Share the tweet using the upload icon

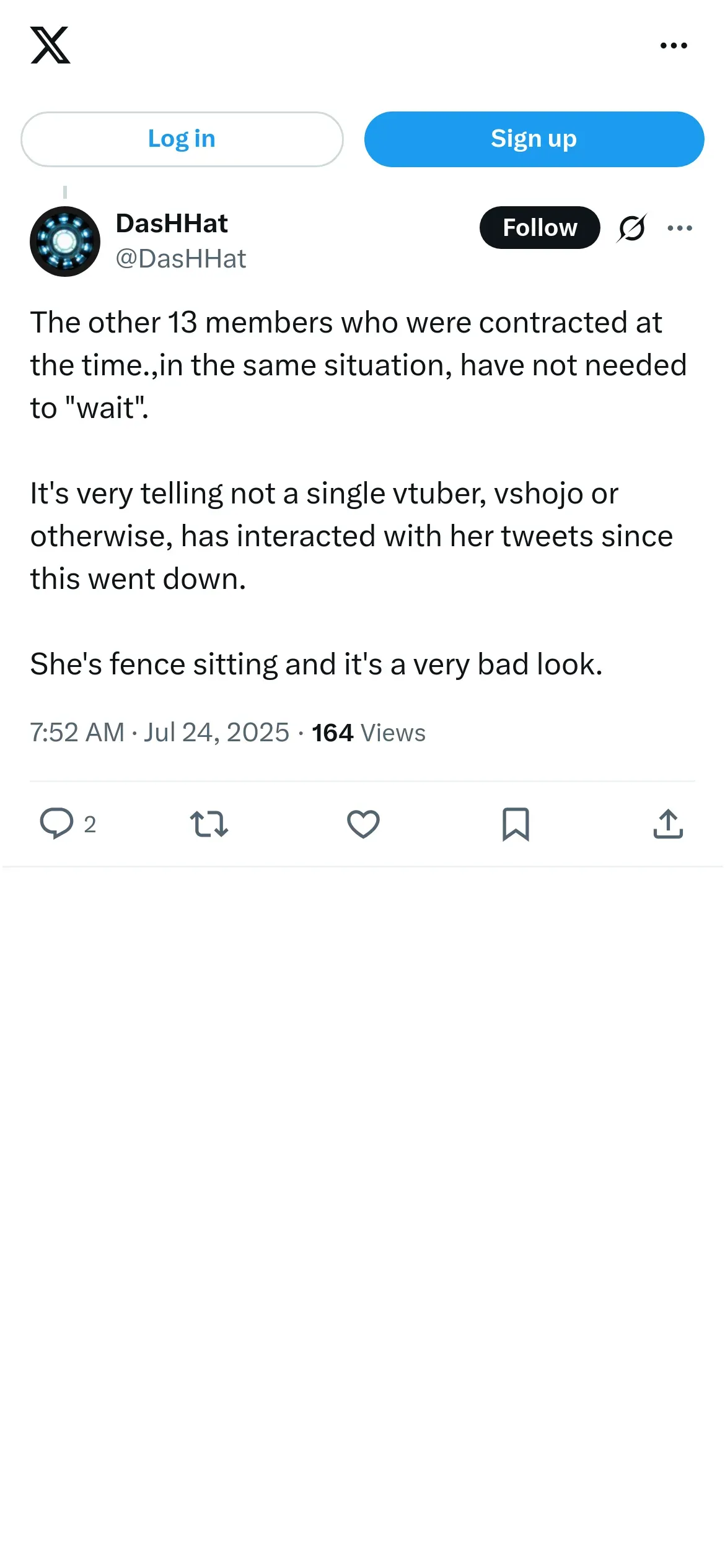(x=668, y=824)
